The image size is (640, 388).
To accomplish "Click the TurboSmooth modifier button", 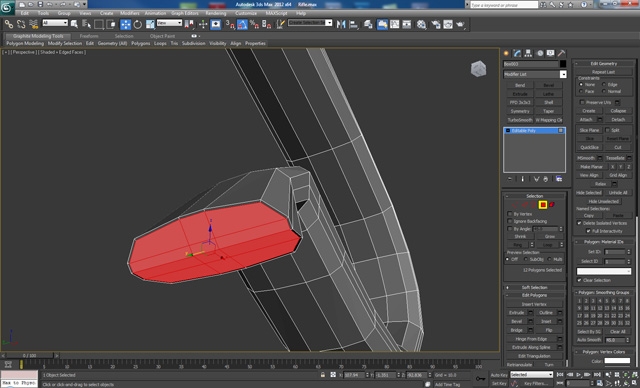I will coord(520,120).
